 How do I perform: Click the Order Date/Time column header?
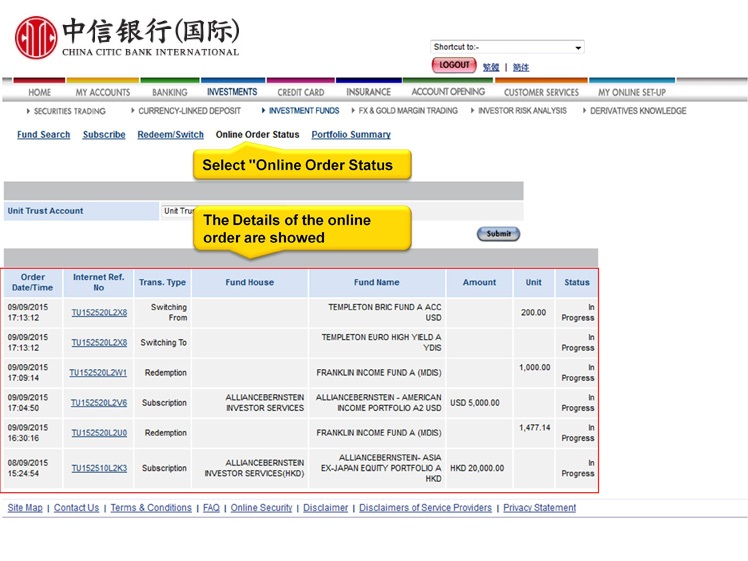click(x=32, y=282)
